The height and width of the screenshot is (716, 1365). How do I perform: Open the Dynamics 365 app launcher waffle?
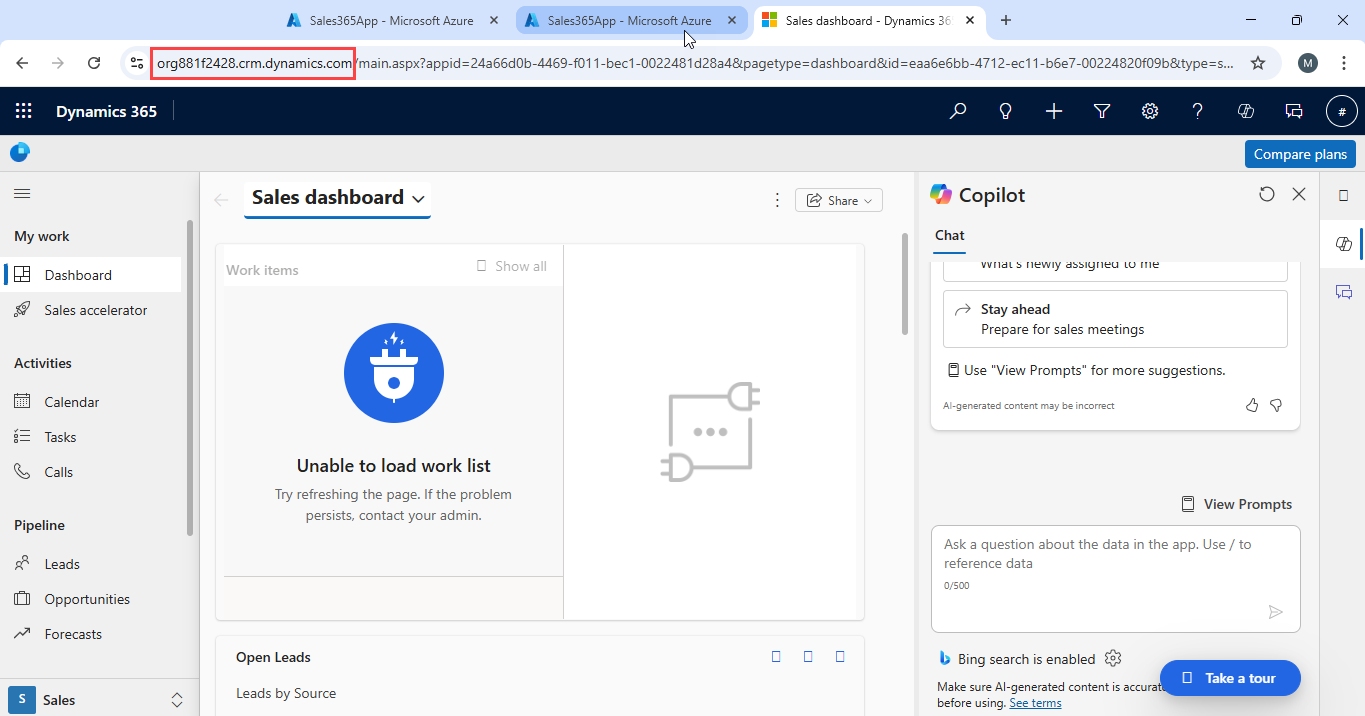[23, 111]
